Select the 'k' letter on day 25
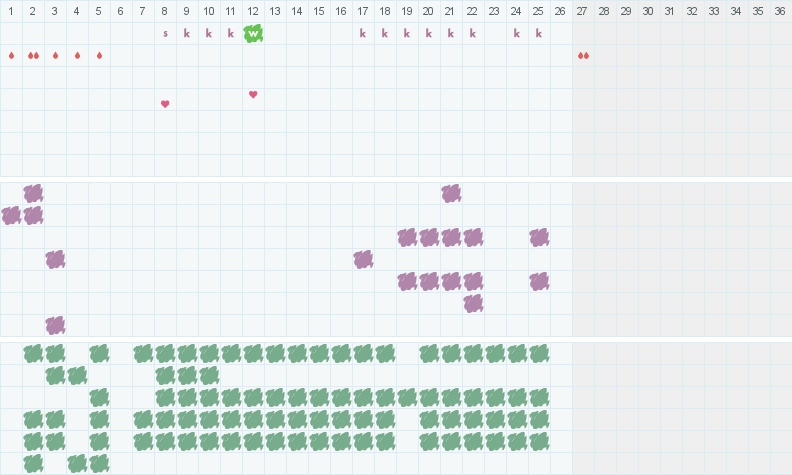 [539, 33]
